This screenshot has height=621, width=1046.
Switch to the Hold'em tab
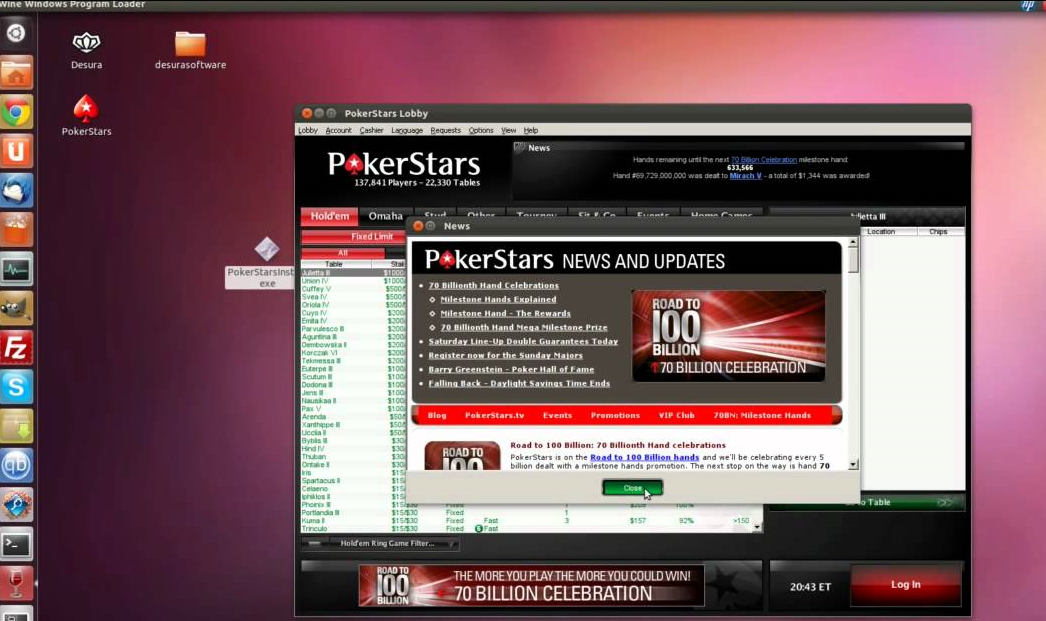click(330, 216)
